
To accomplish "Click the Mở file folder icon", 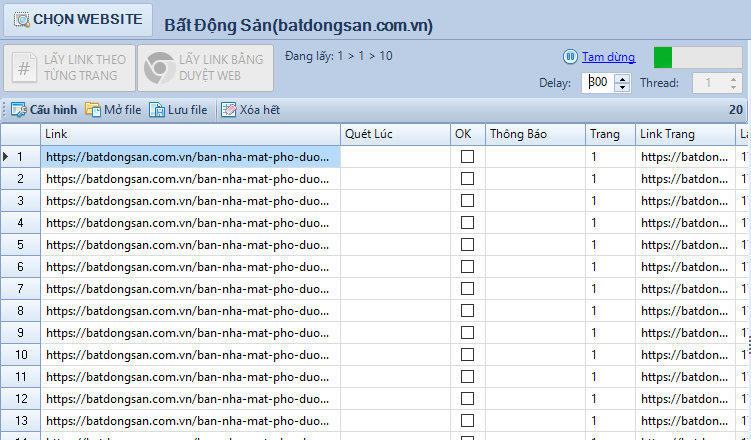I will 93,110.
